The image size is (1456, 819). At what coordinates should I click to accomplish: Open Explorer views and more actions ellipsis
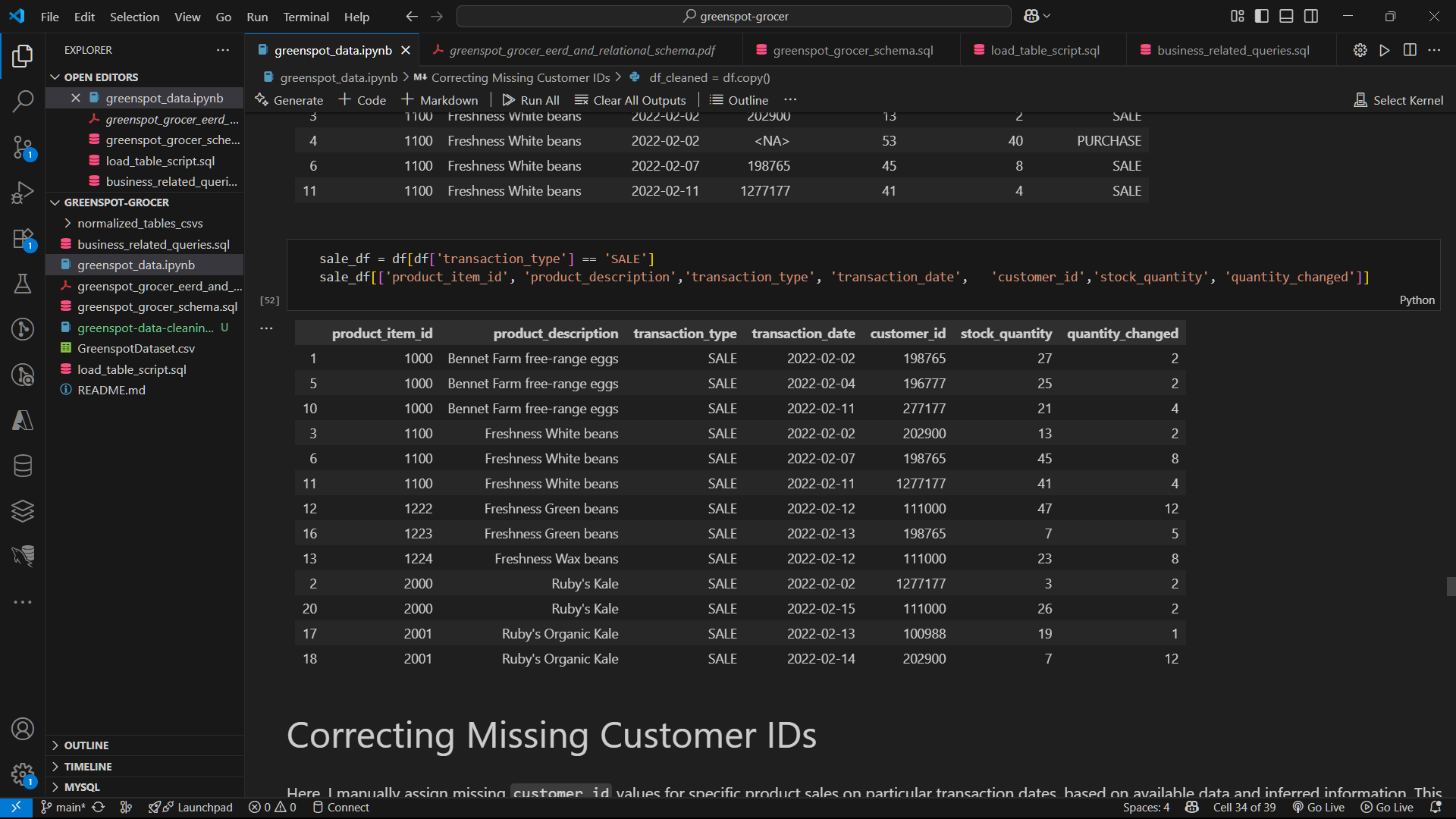click(223, 50)
